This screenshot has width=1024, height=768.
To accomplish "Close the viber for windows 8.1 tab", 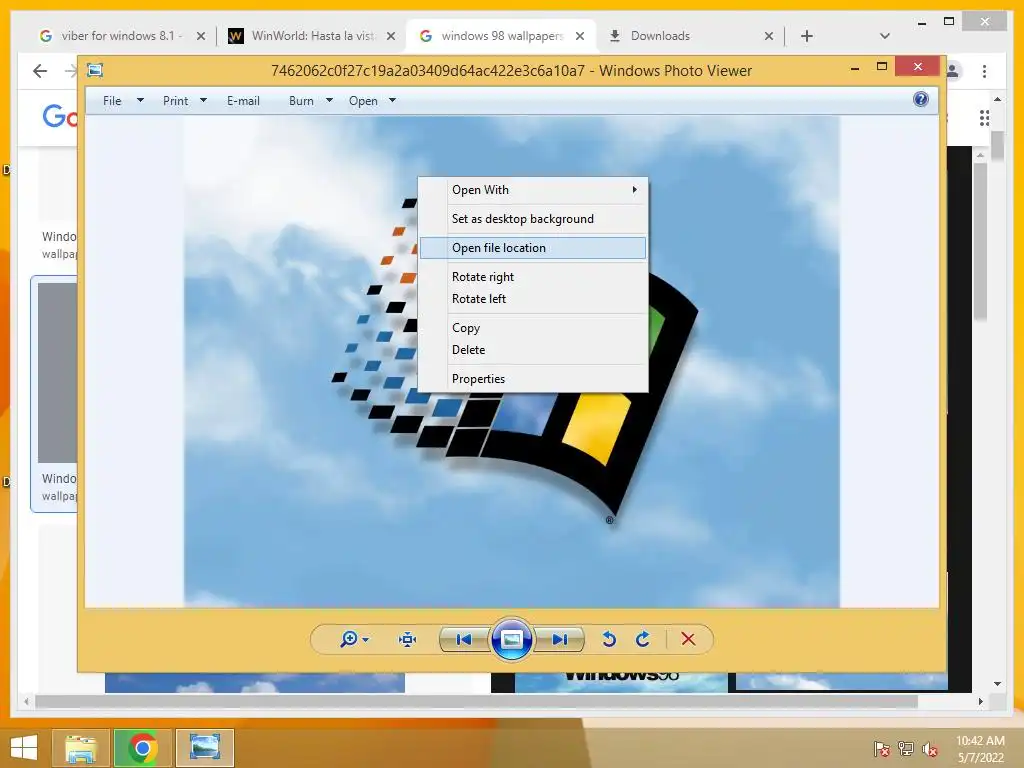I will click(x=201, y=36).
